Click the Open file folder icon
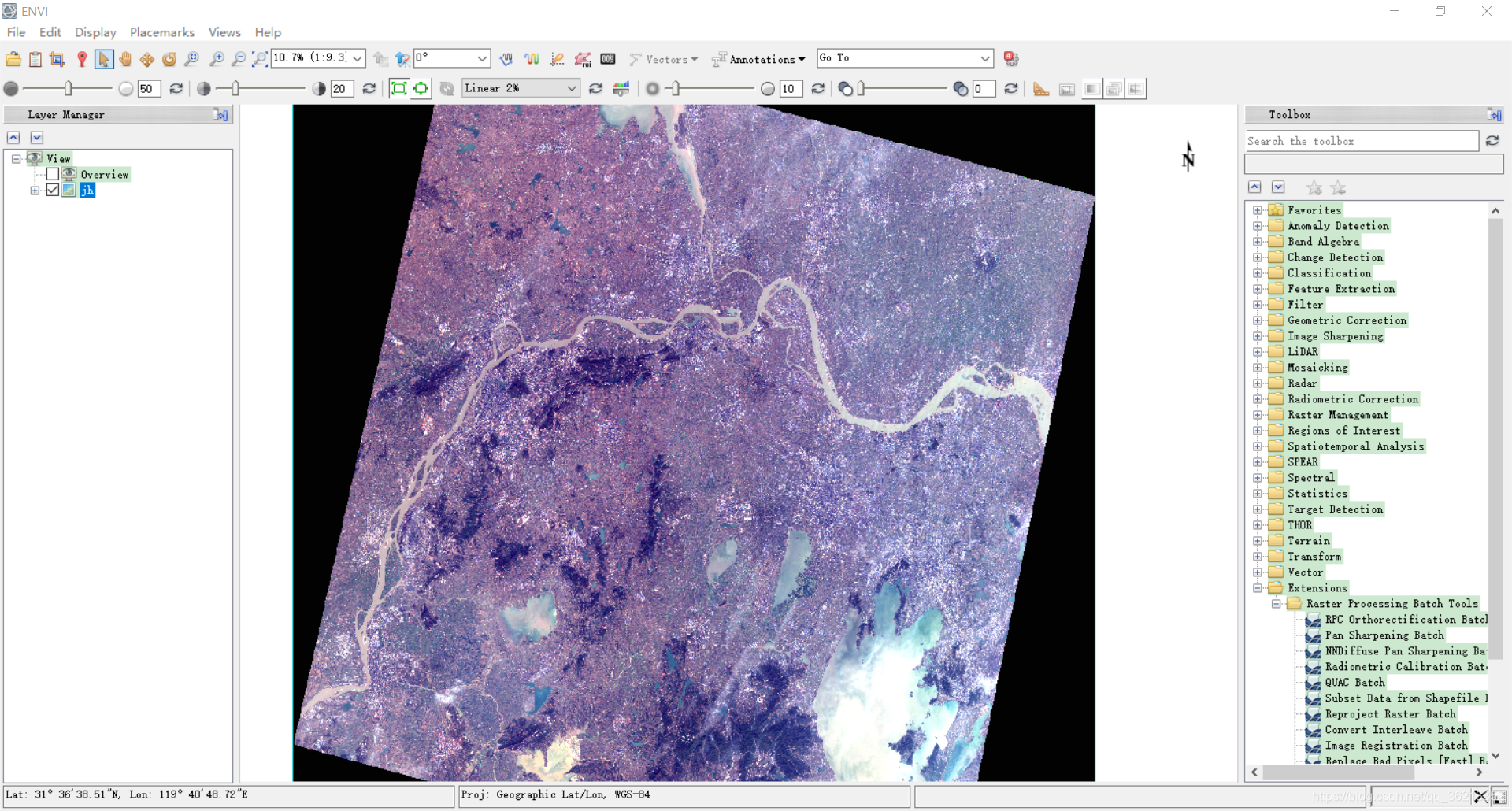1512x811 pixels. [13, 59]
